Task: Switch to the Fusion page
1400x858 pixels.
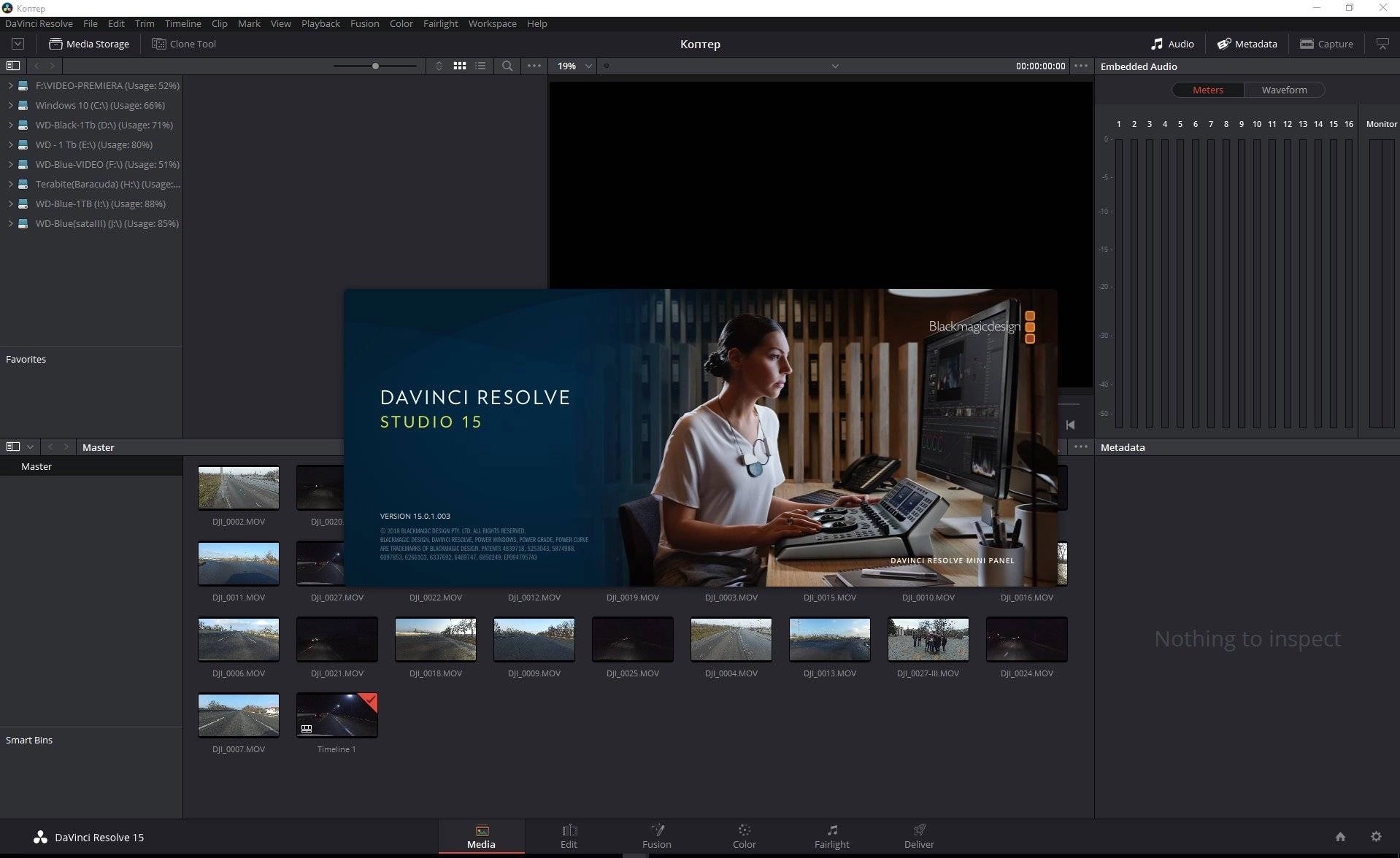Action: pos(656,836)
